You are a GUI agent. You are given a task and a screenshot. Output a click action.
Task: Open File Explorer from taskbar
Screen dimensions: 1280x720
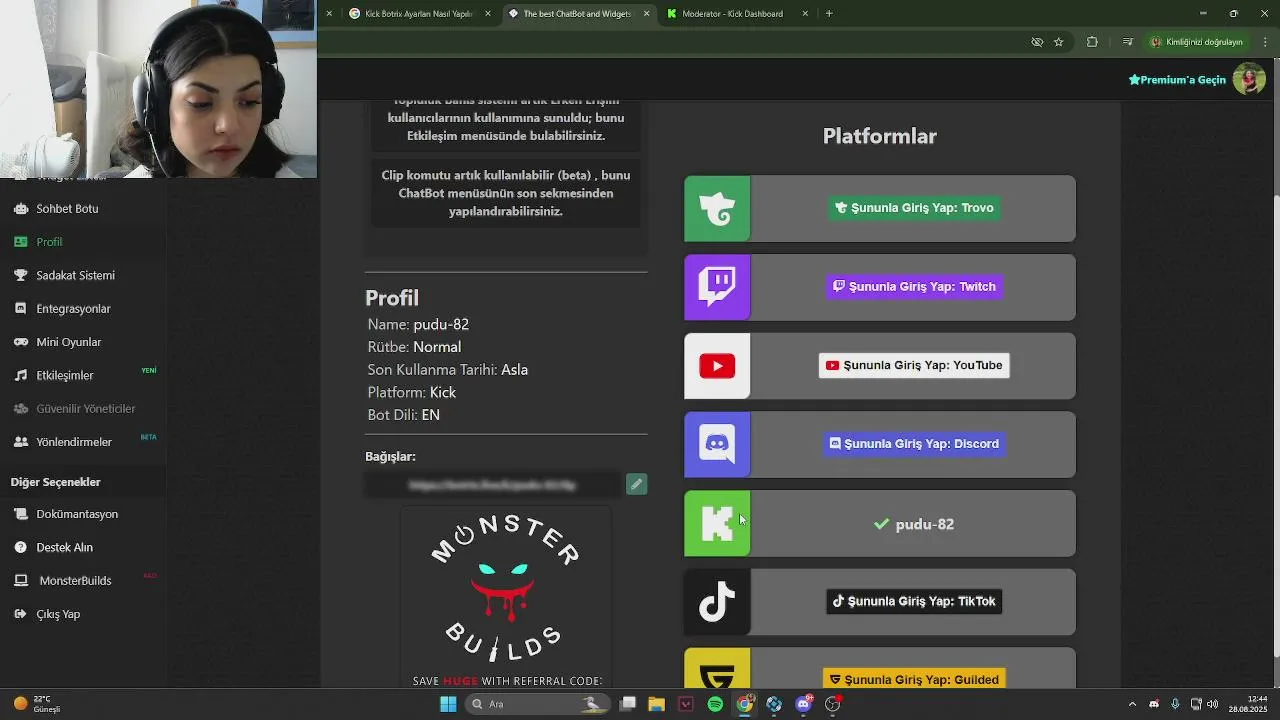coord(656,704)
